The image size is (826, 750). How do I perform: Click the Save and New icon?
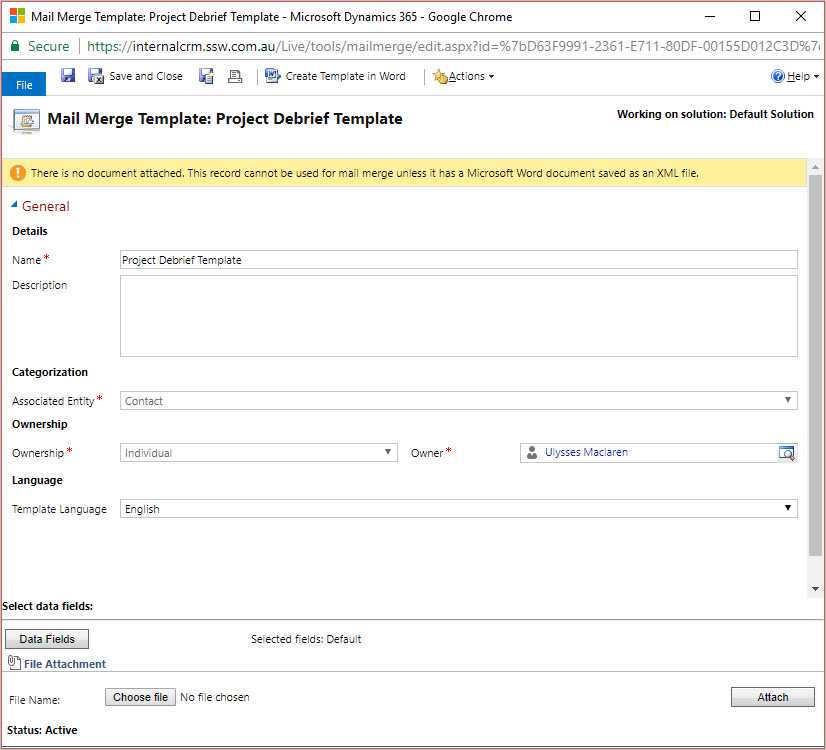(x=206, y=76)
